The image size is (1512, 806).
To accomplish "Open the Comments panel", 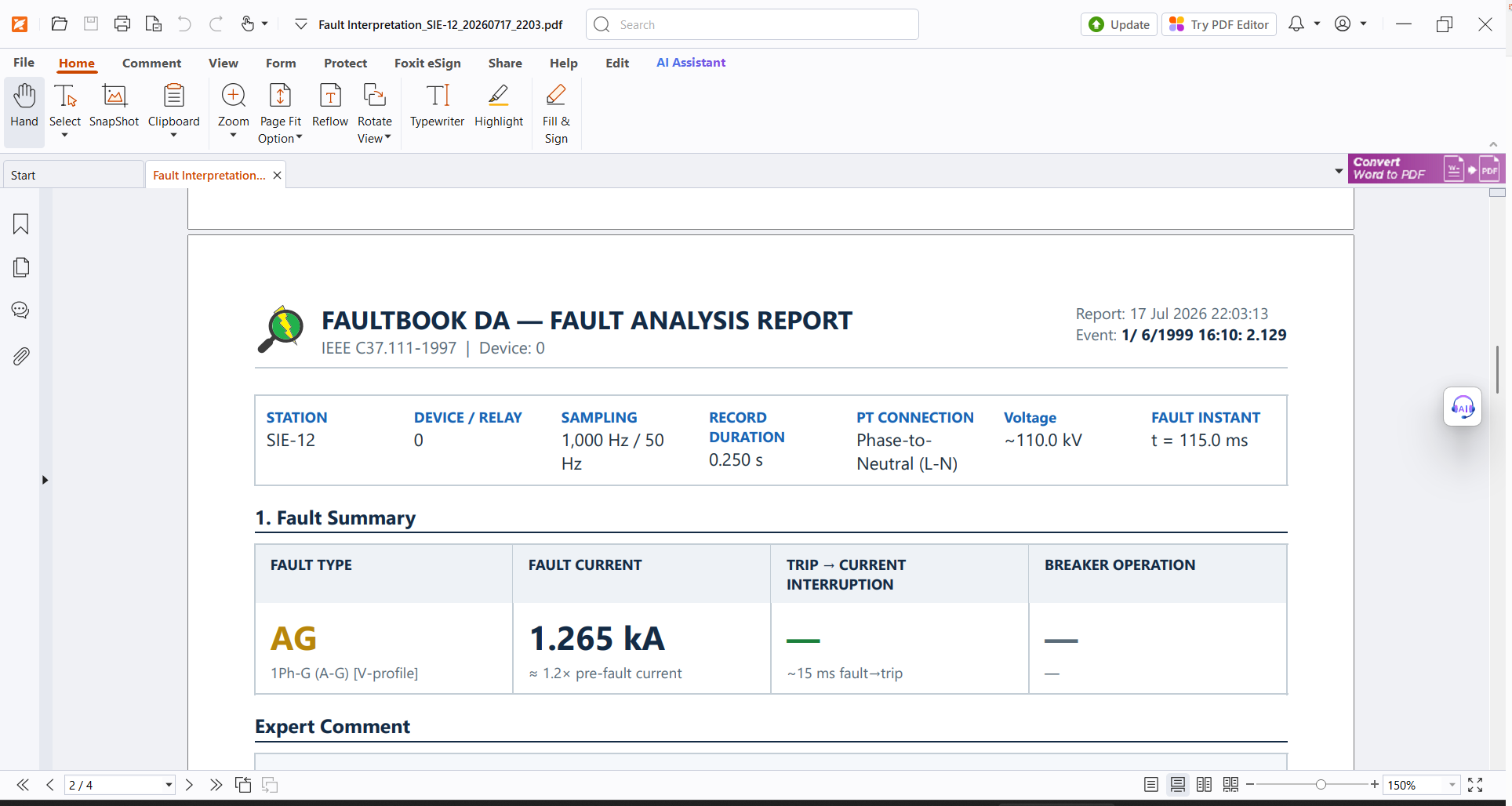I will [x=21, y=310].
